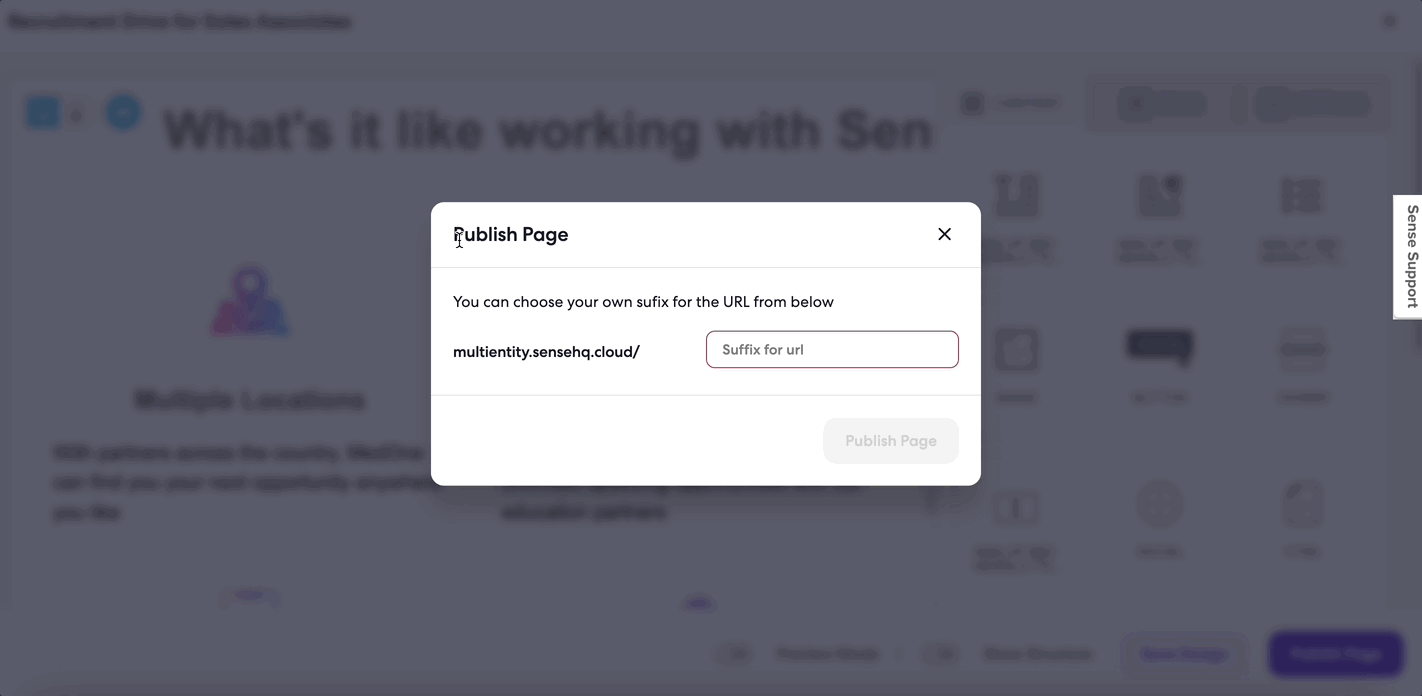Screen dimensions: 1422x696
Task: Close the Publish Page dialog
Action: coord(944,234)
